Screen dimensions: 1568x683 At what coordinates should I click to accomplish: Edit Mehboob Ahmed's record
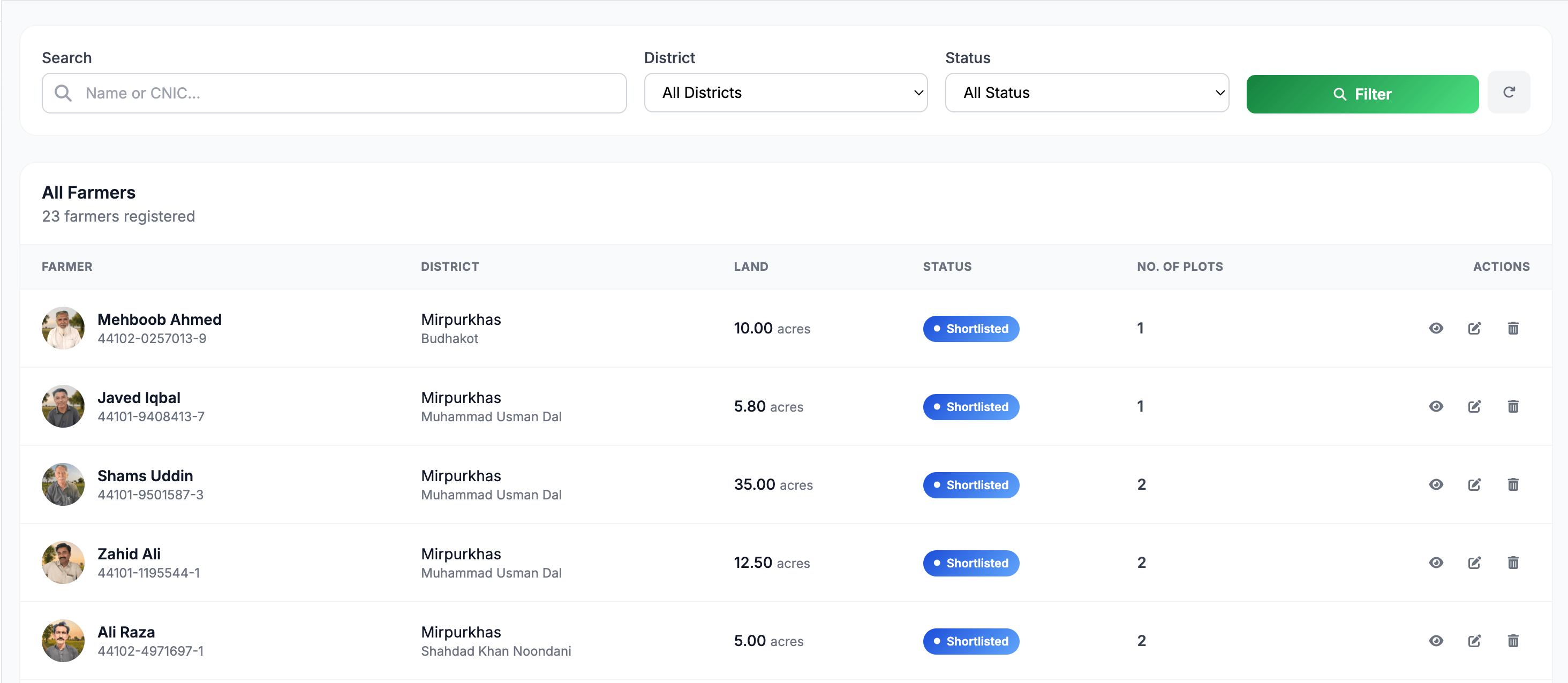pos(1474,329)
